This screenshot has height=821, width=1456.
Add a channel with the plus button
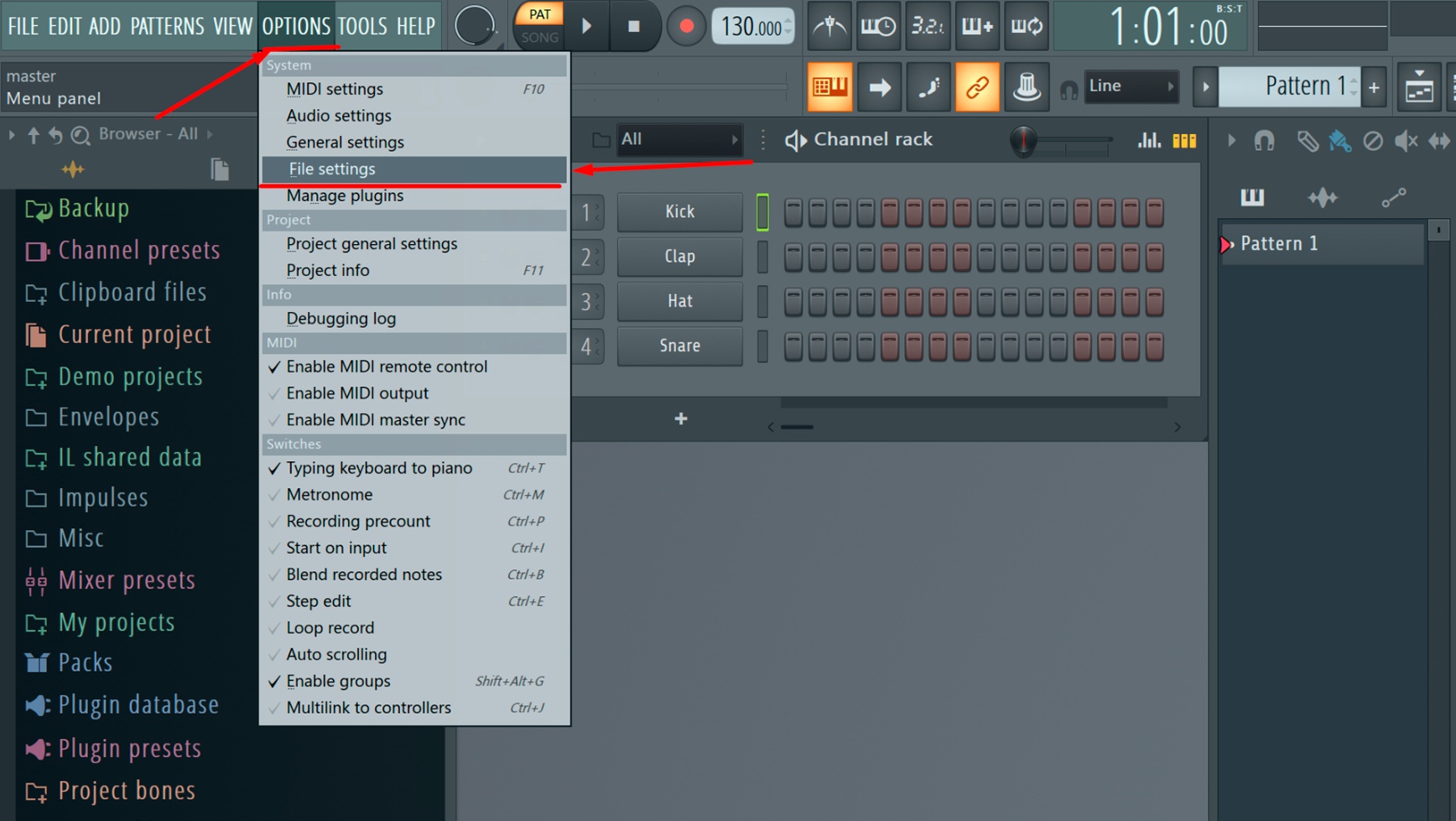pos(681,418)
